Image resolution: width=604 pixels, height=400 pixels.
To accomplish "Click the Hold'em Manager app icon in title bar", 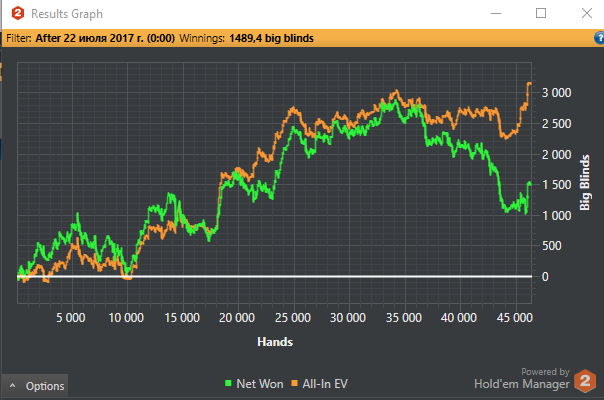I will 18,13.
